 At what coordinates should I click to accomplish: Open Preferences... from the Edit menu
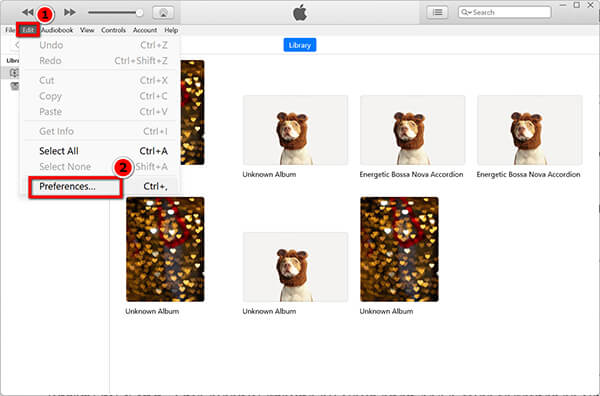(100, 186)
